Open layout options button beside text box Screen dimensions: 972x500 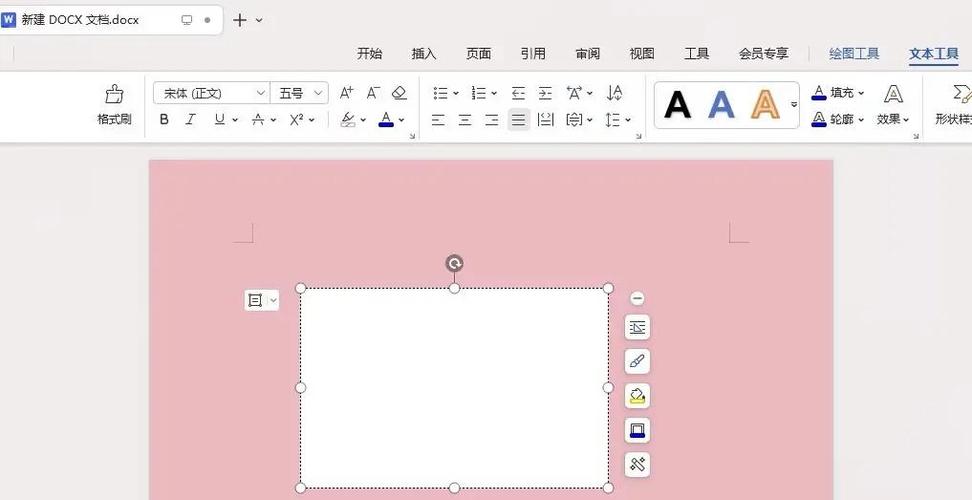tap(262, 300)
